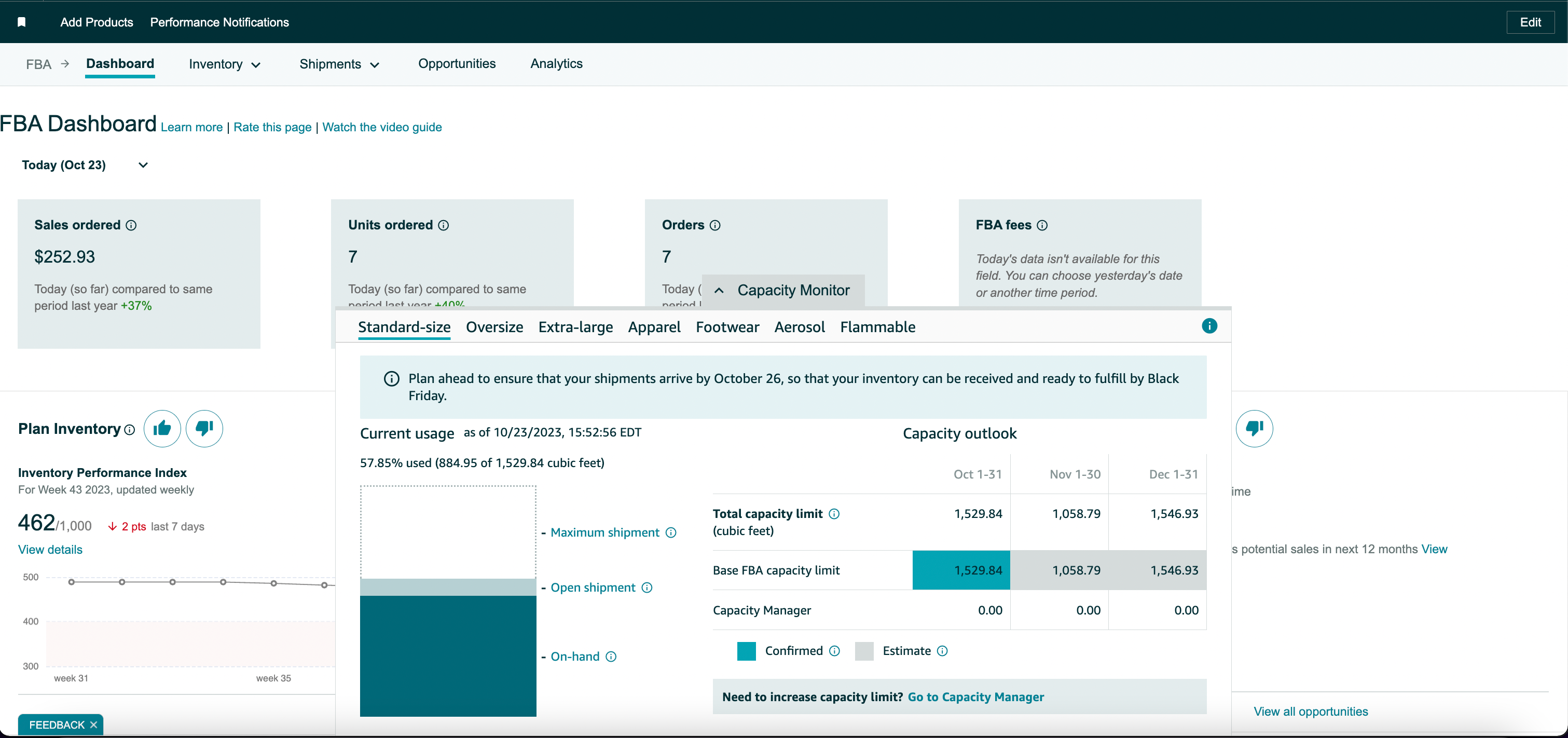
Task: Click the Nov 1-30 base capacity cell 1,058.79
Action: tap(1059, 570)
